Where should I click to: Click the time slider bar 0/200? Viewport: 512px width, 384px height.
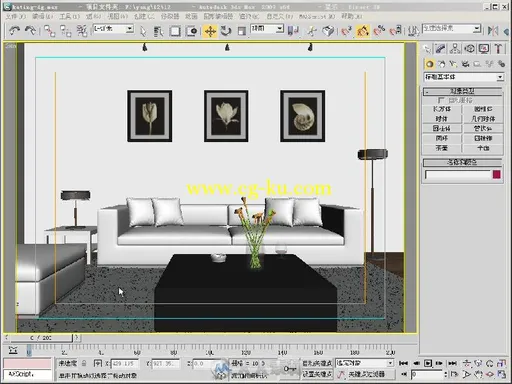[41, 338]
